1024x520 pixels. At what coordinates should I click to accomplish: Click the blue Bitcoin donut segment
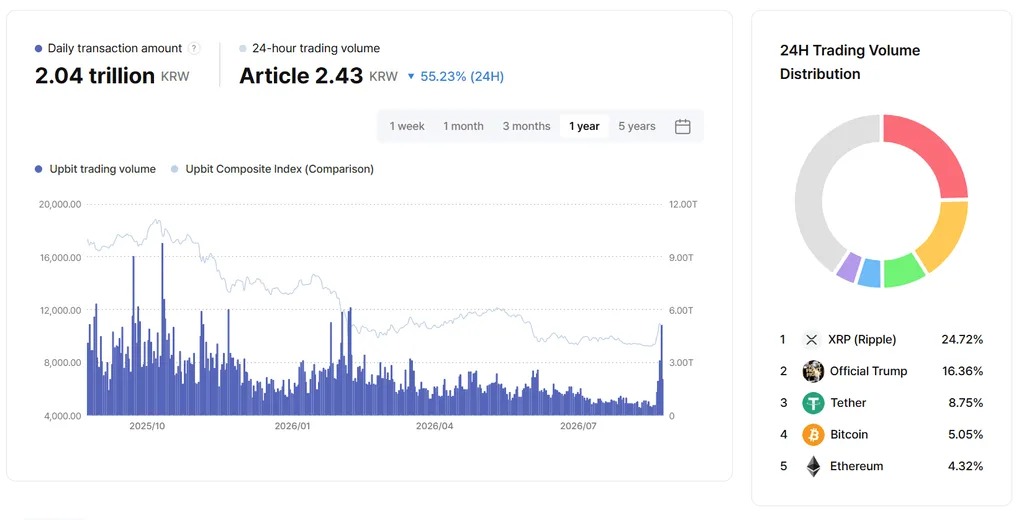870,274
